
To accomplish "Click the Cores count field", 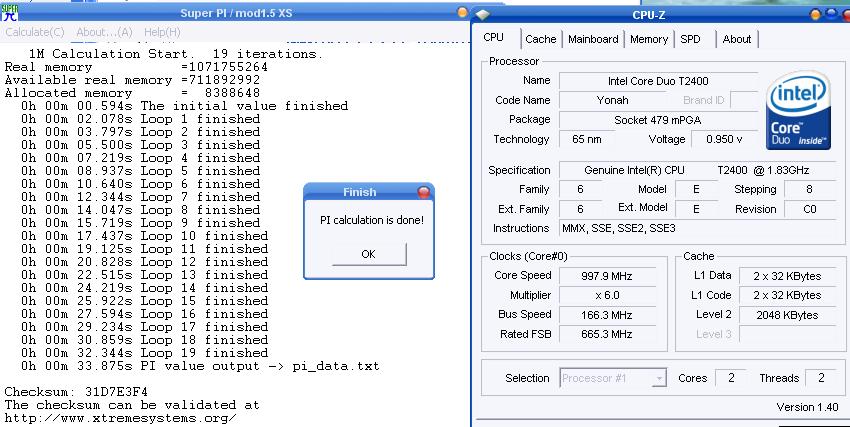I will click(731, 378).
